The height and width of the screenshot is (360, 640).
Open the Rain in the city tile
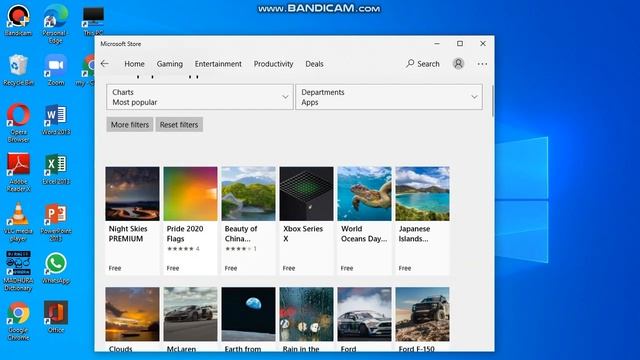pyautogui.click(x=306, y=319)
